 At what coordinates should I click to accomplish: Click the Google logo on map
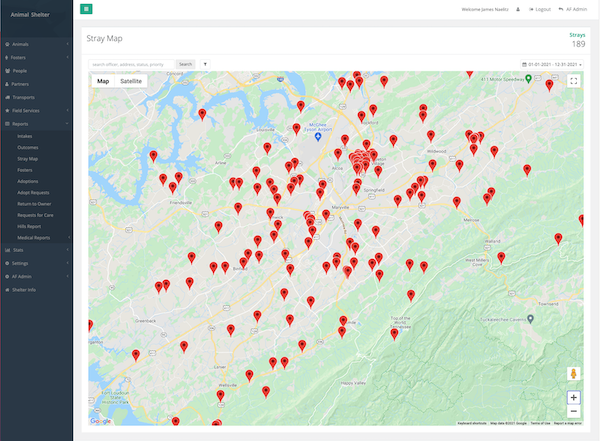point(101,421)
